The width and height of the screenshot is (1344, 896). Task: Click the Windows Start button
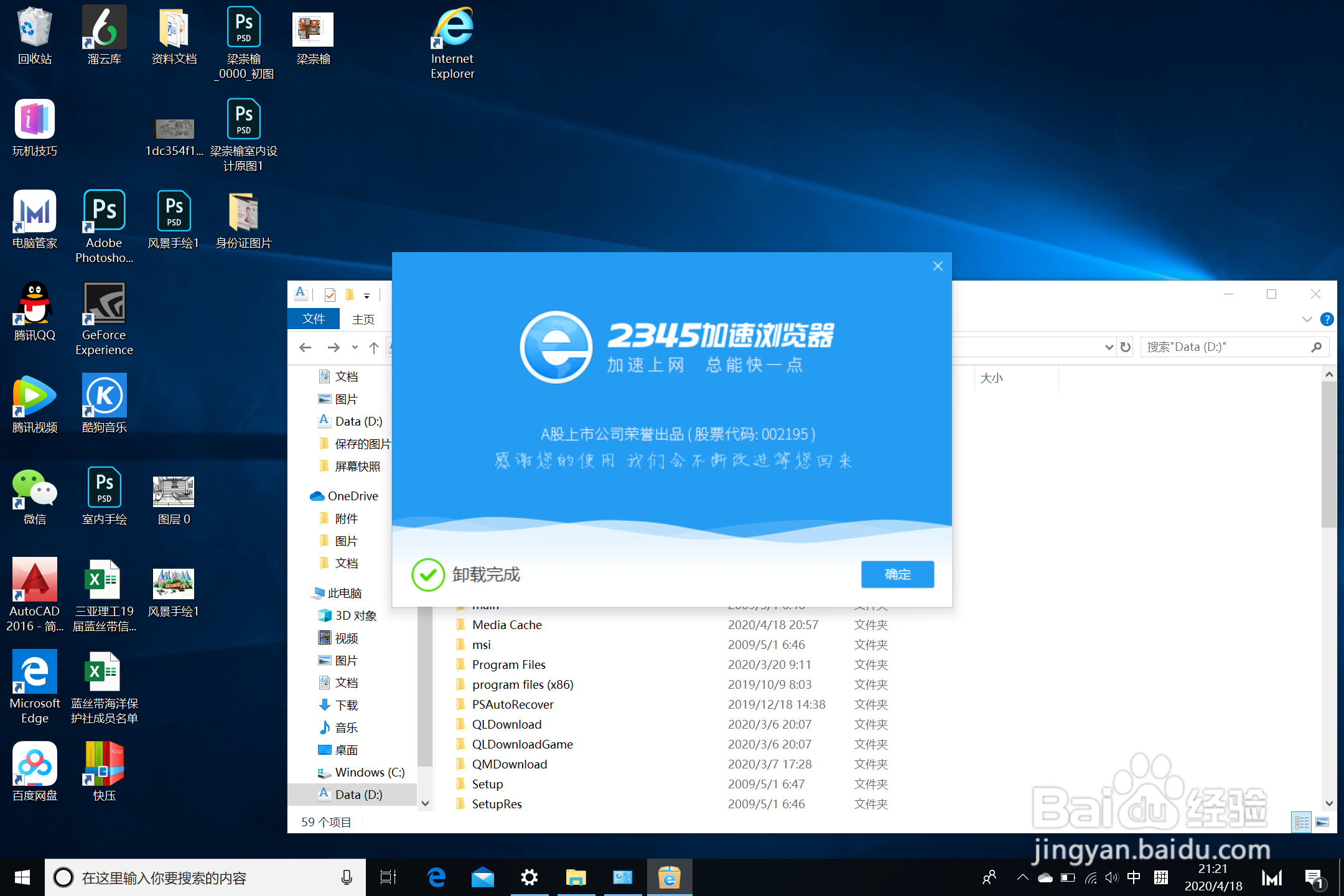coord(22,878)
